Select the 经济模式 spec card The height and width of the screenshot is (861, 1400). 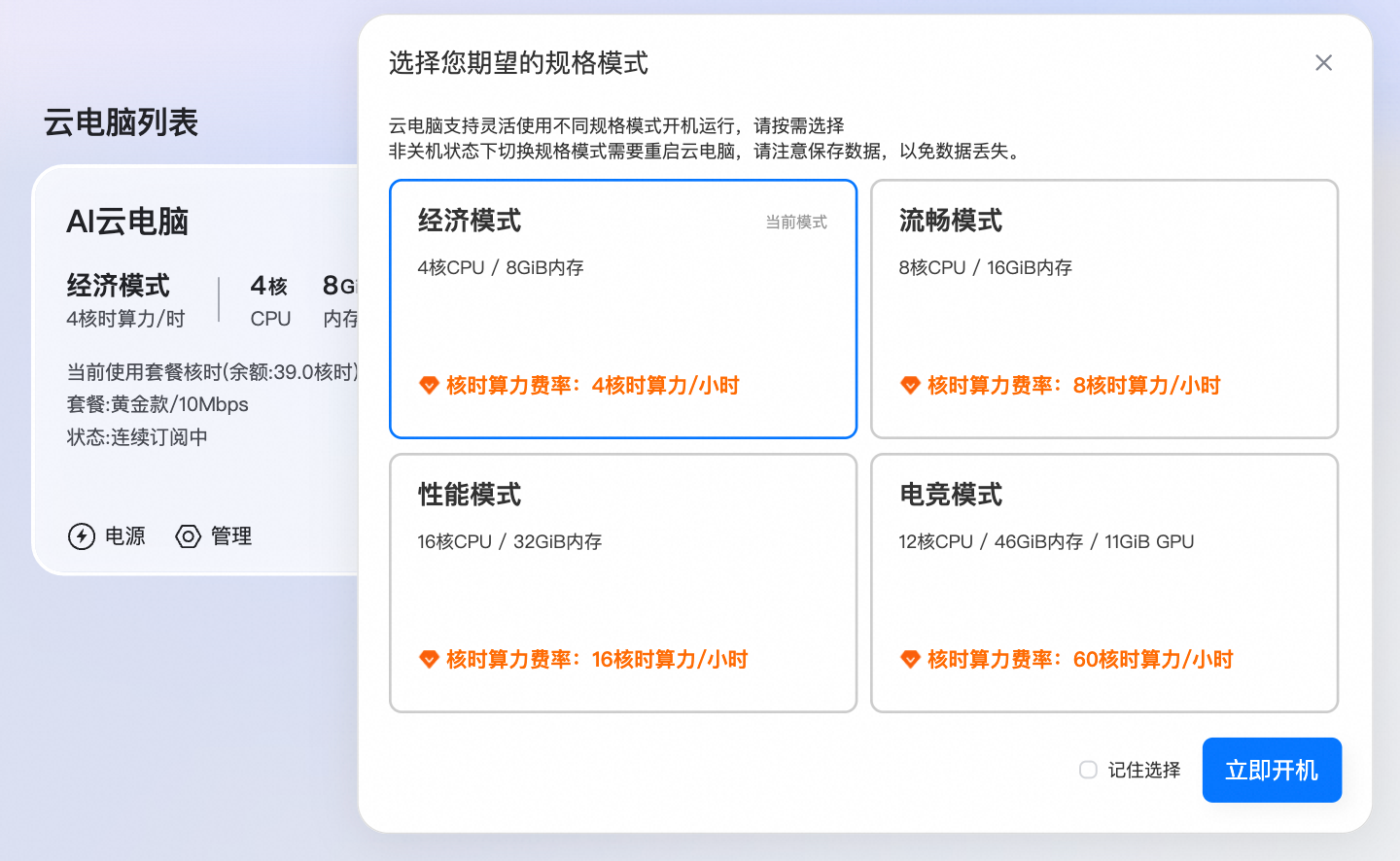[x=623, y=309]
